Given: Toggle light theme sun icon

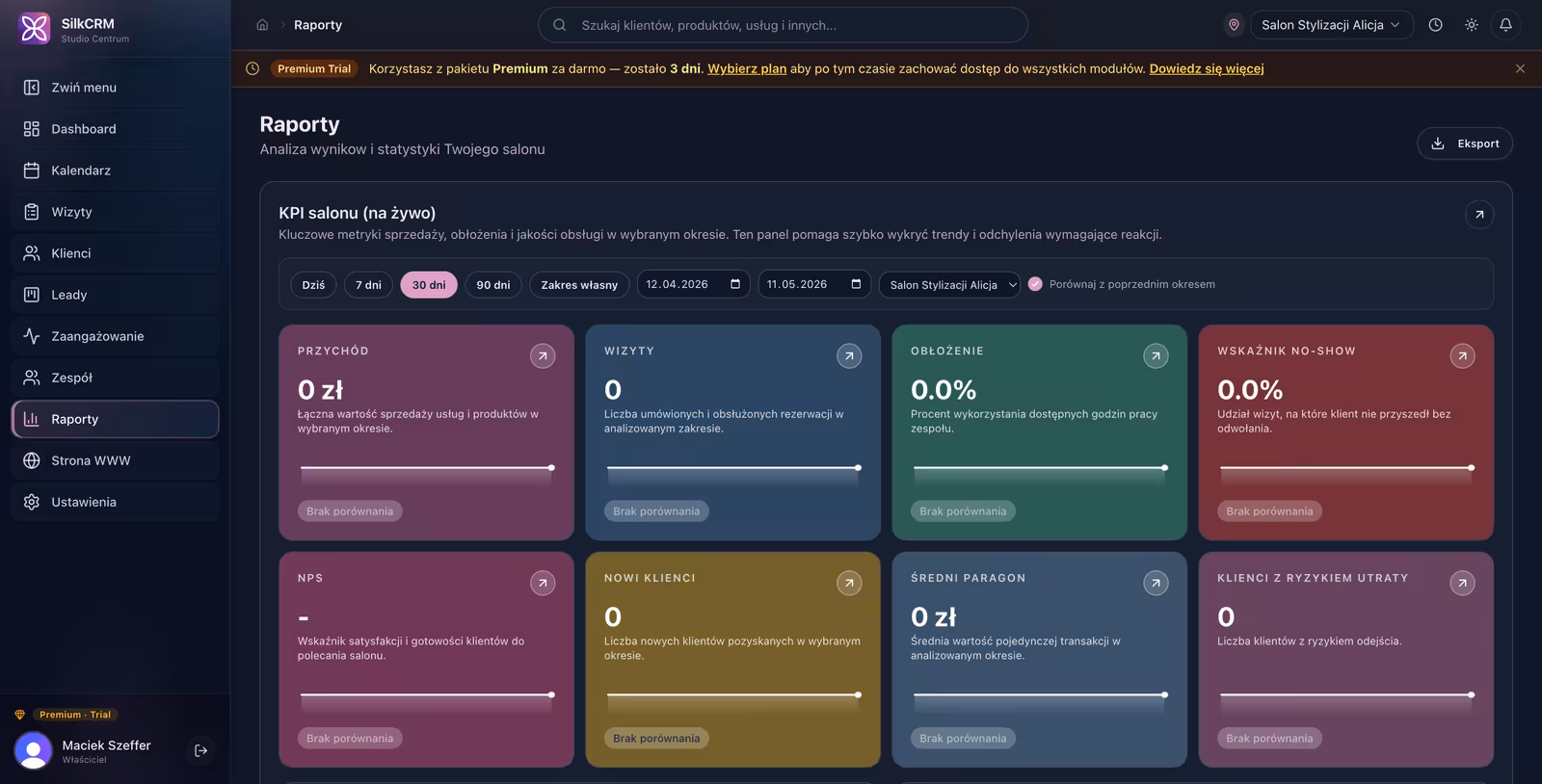Looking at the screenshot, I should point(1471,25).
